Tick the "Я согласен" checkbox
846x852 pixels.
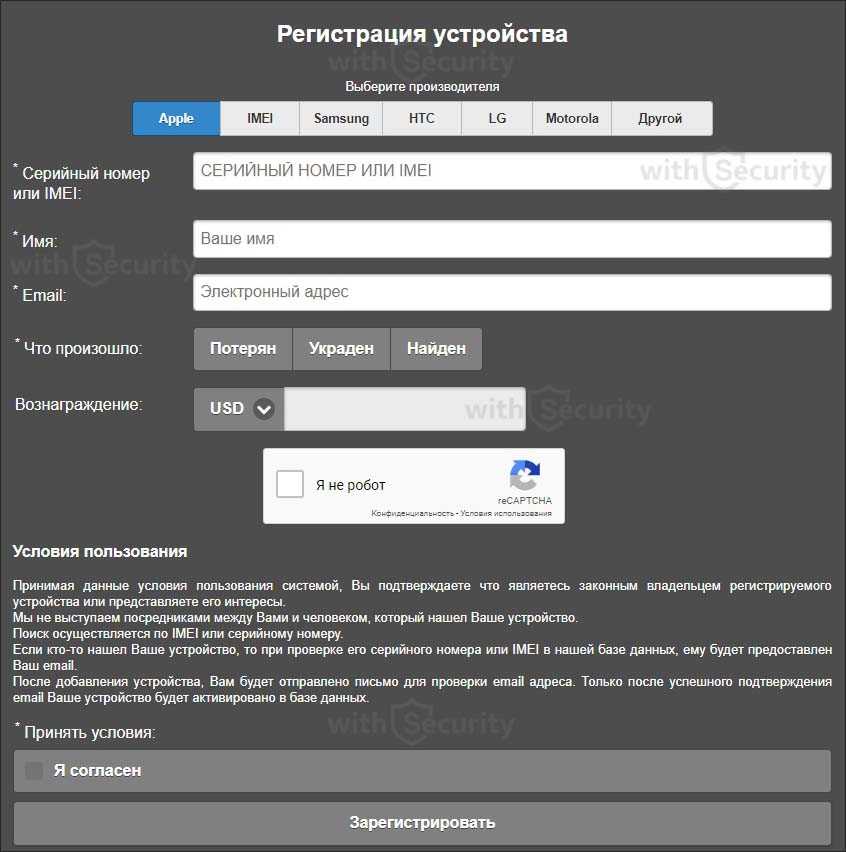pos(34,770)
